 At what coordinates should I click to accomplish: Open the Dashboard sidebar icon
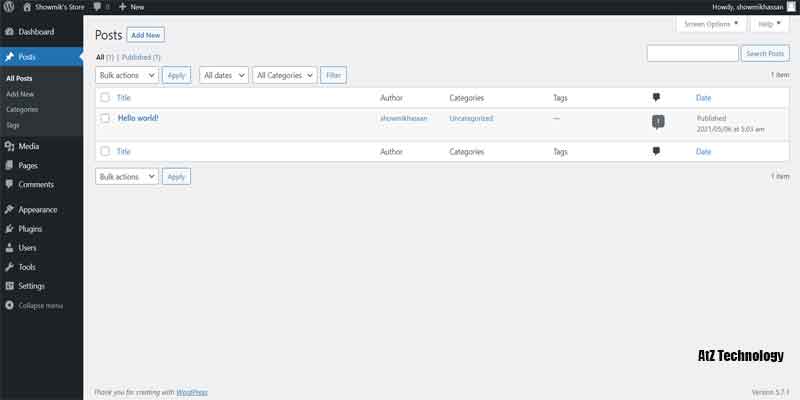(9, 32)
